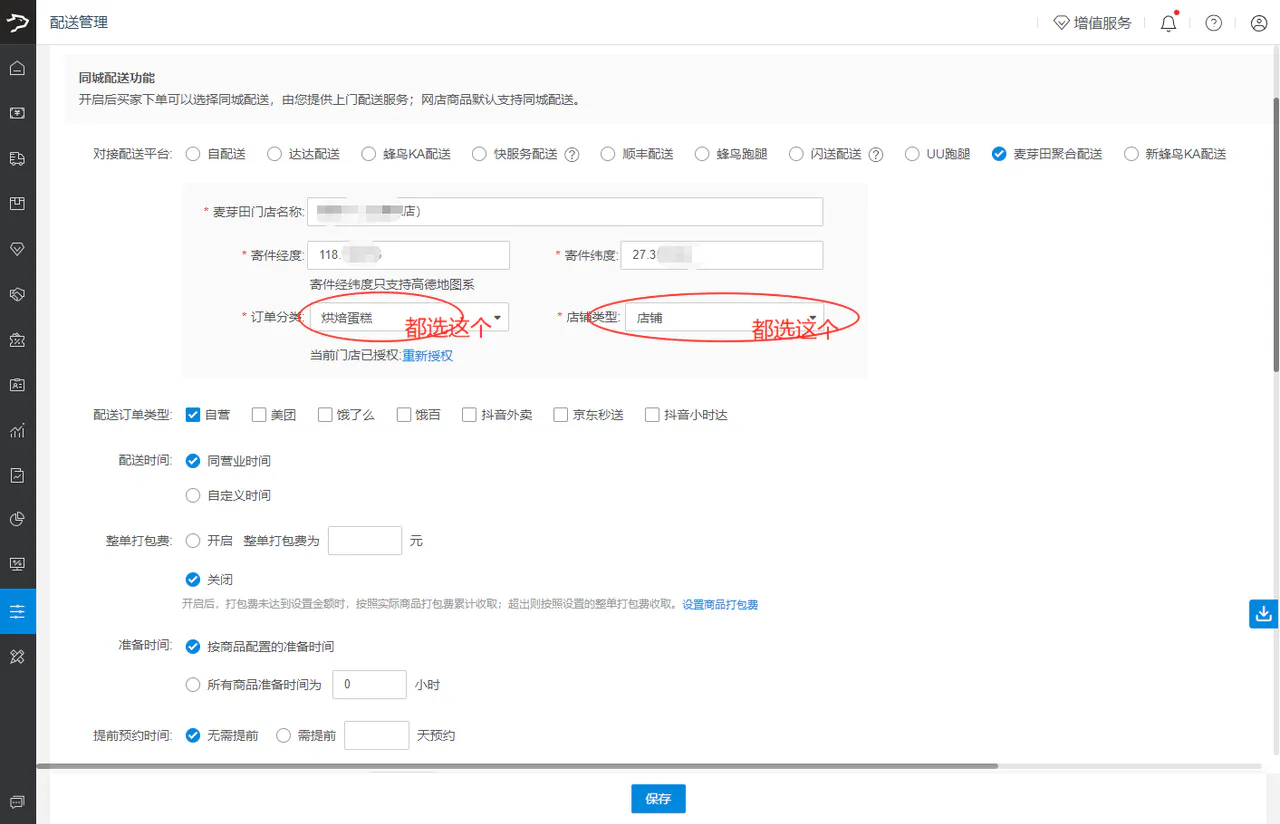Click the 保存 button

tap(658, 799)
